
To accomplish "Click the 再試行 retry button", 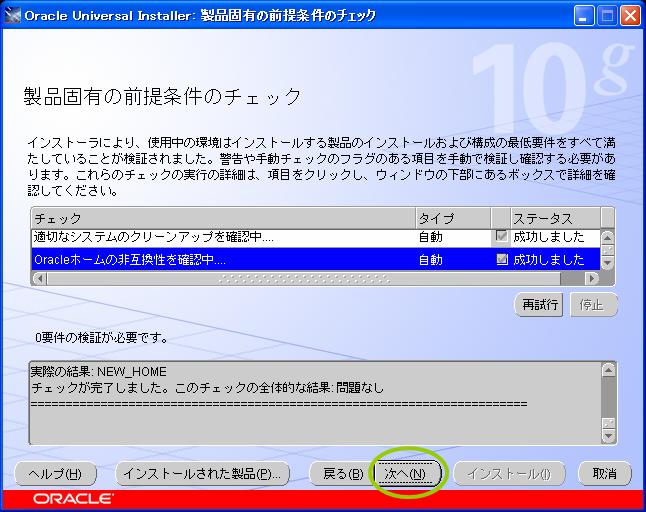I will click(539, 305).
